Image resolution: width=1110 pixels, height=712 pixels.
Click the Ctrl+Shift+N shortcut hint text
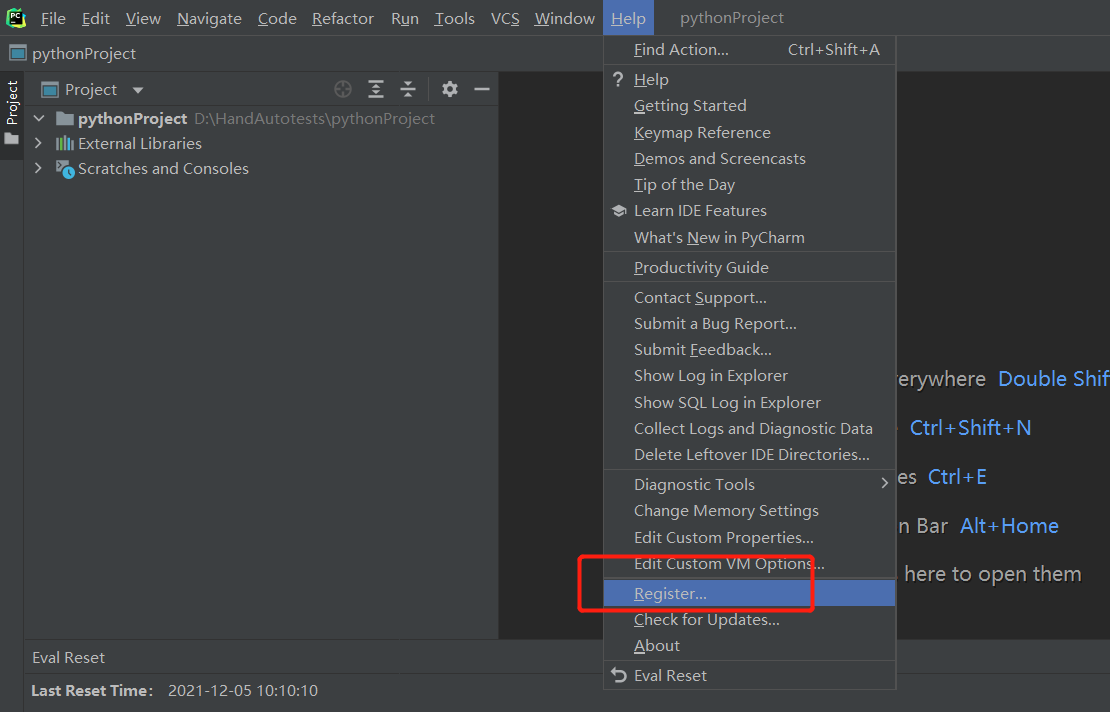point(970,427)
